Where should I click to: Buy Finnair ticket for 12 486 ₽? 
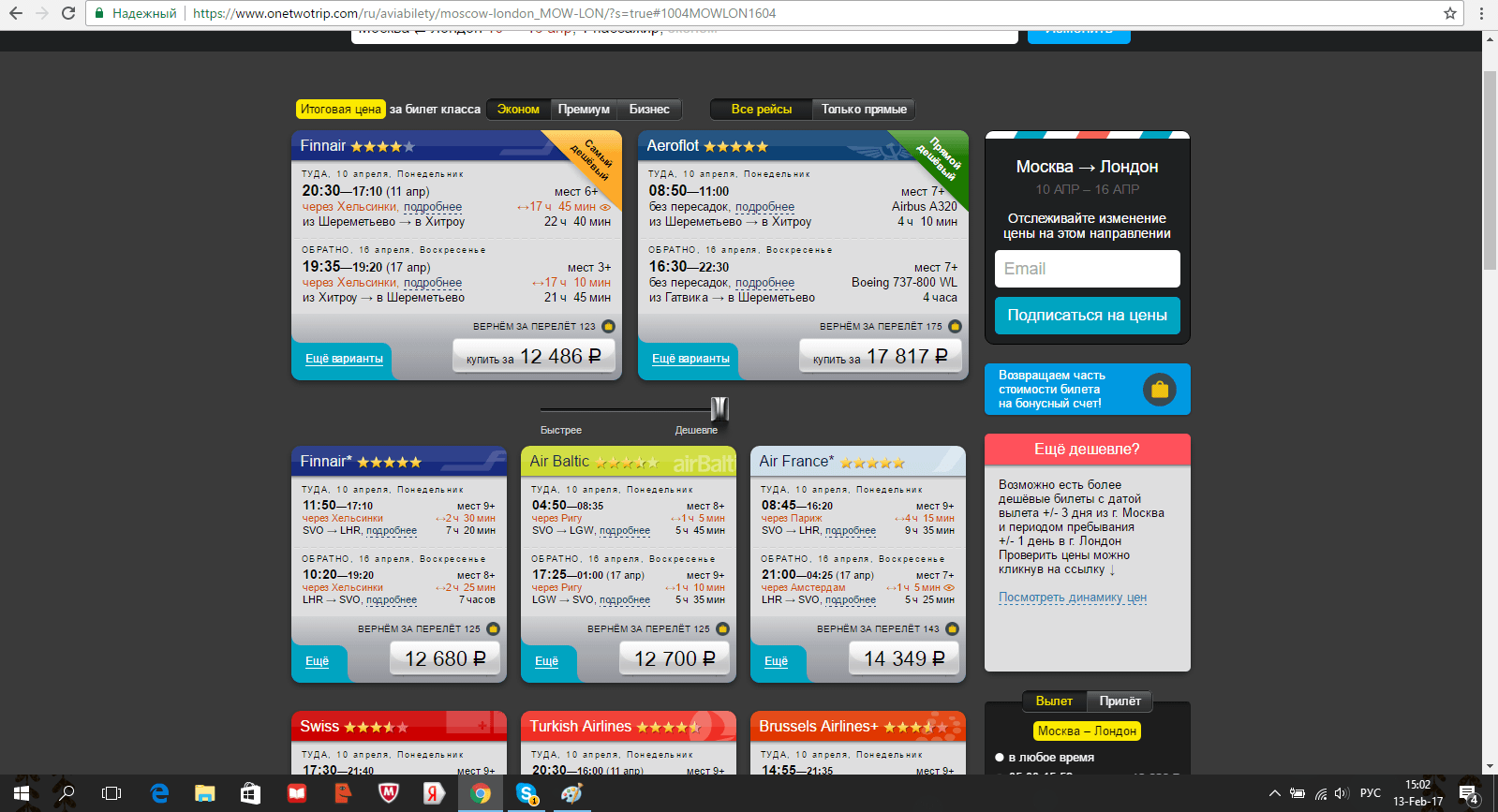pos(534,357)
